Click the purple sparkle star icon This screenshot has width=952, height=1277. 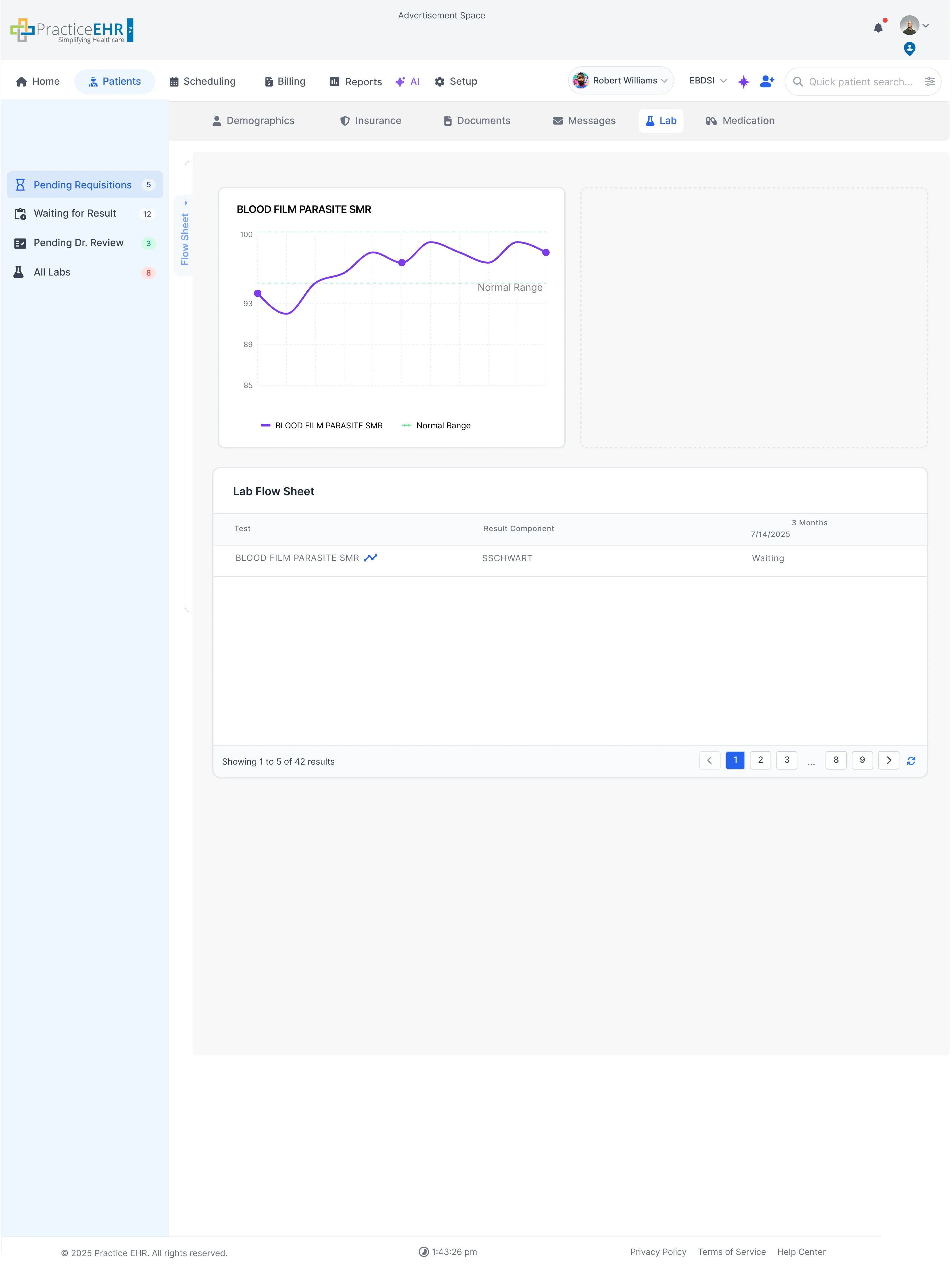coord(743,81)
